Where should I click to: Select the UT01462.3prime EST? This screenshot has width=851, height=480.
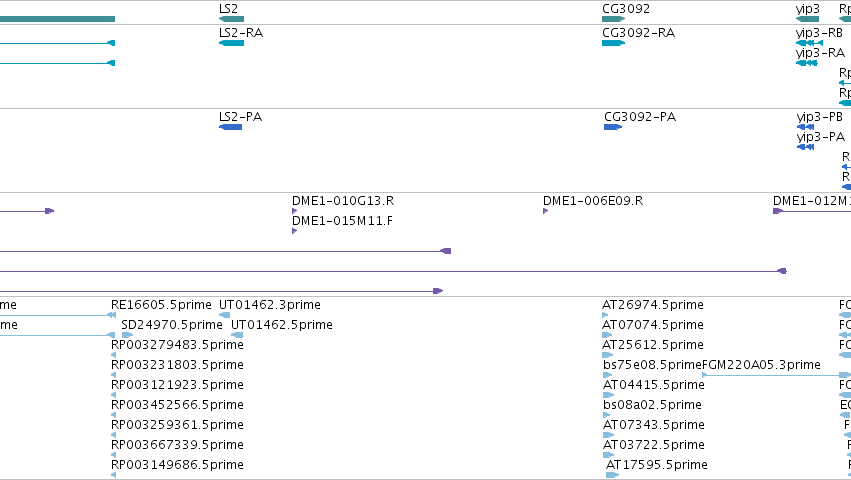[x=270, y=305]
